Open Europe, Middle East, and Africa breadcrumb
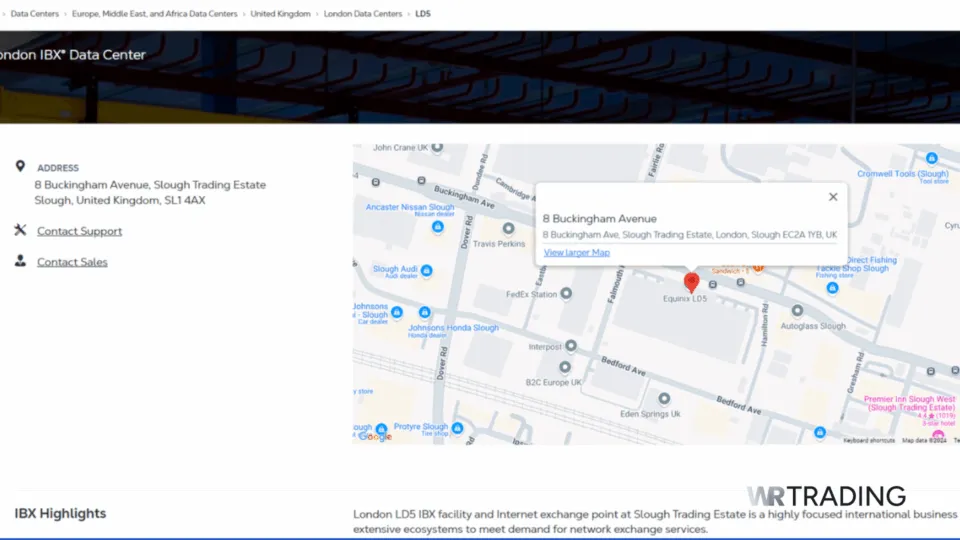Screen dimensions: 960x540 154,14
